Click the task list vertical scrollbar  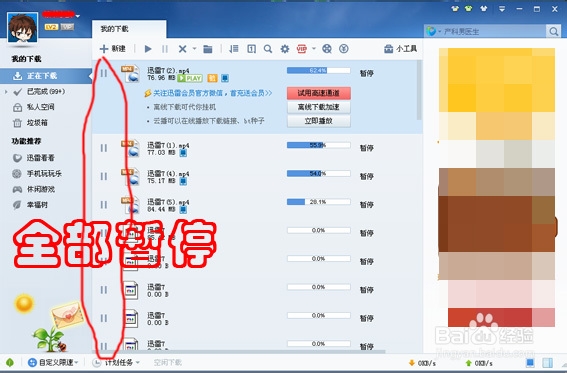(419, 90)
